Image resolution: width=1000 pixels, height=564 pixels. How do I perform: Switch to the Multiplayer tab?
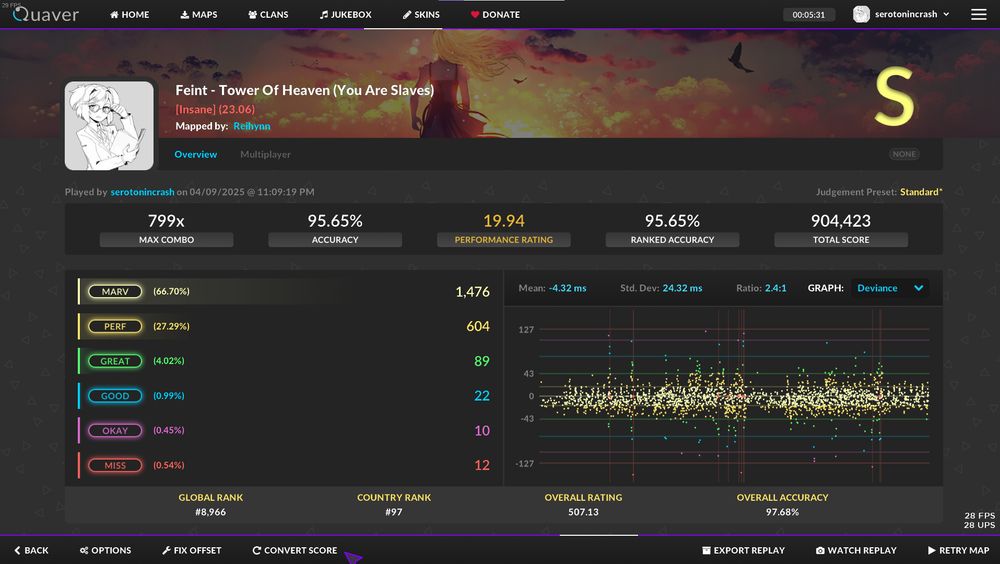[265, 154]
